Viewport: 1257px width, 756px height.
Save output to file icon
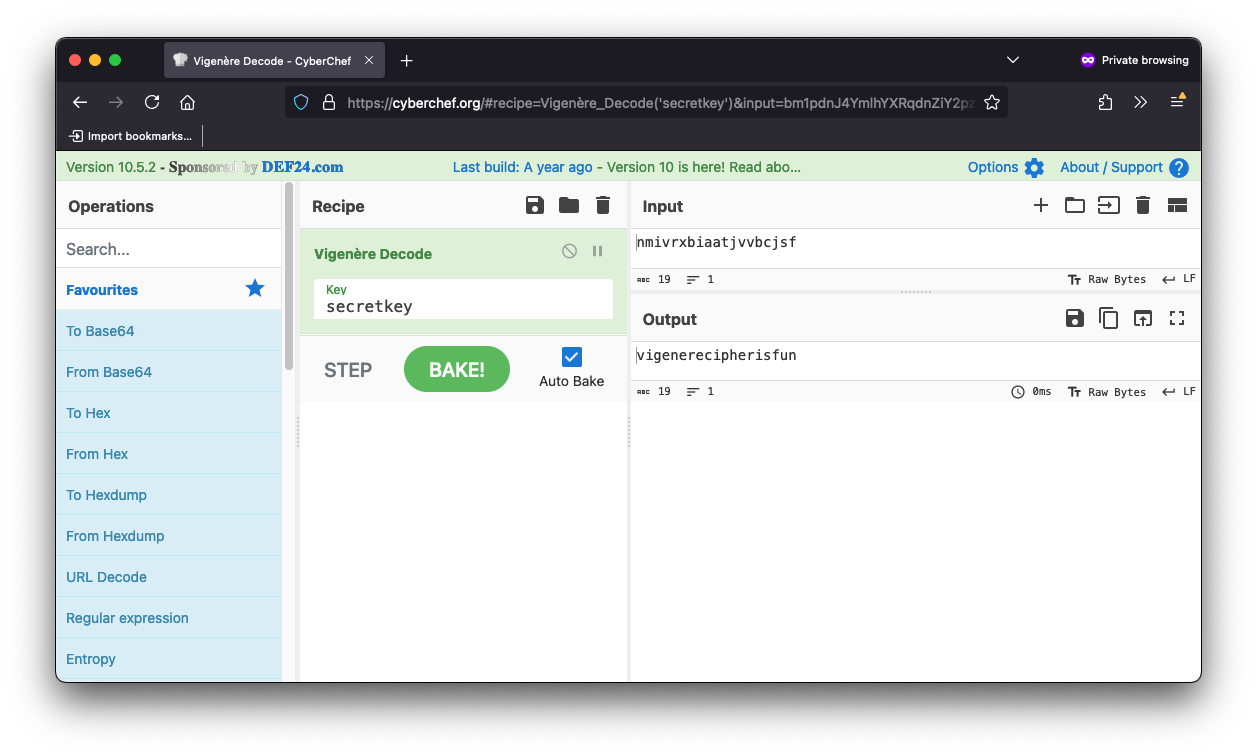1074,319
